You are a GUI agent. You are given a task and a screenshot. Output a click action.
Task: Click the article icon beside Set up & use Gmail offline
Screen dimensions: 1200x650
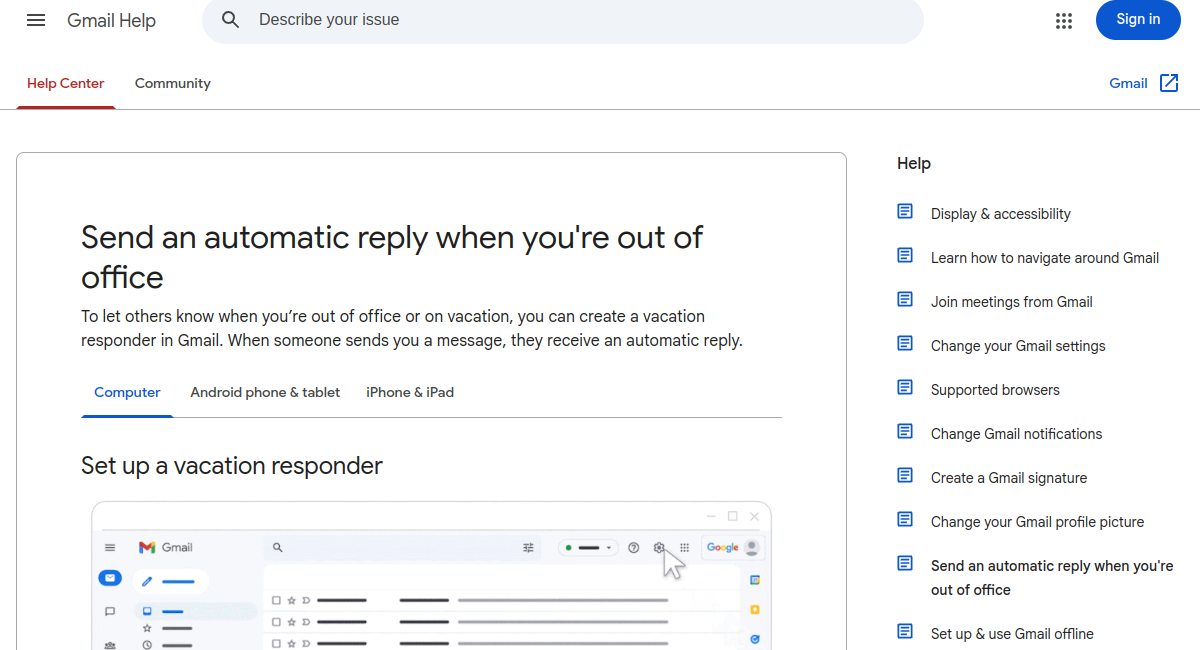[905, 632]
